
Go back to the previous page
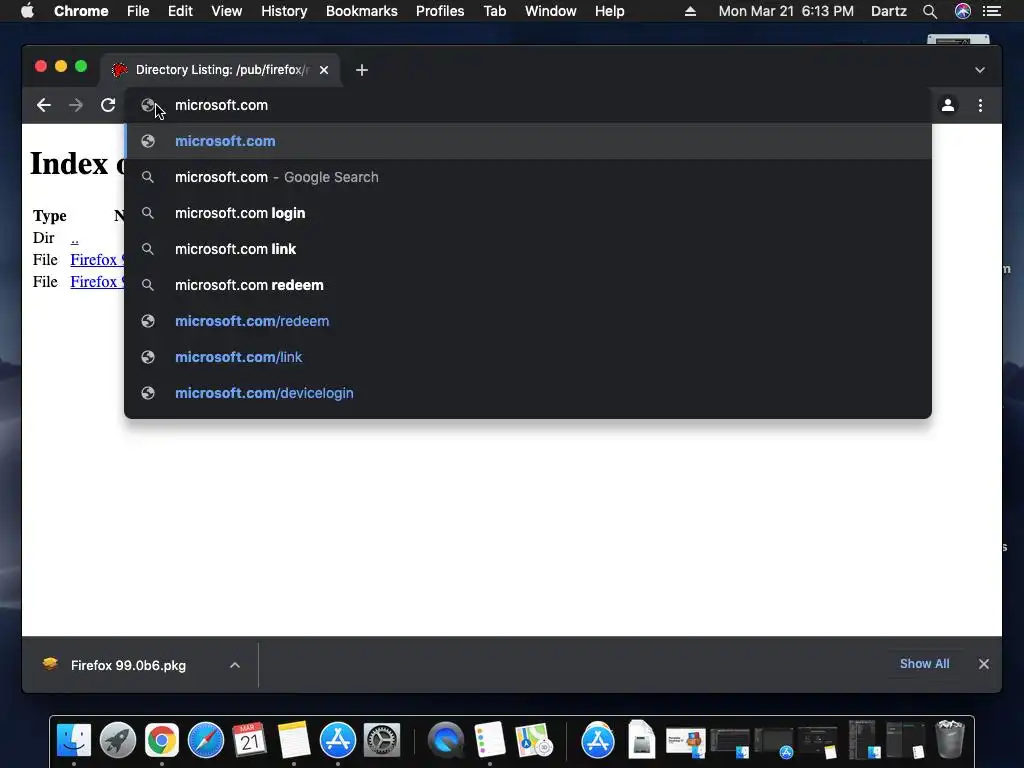pos(44,105)
